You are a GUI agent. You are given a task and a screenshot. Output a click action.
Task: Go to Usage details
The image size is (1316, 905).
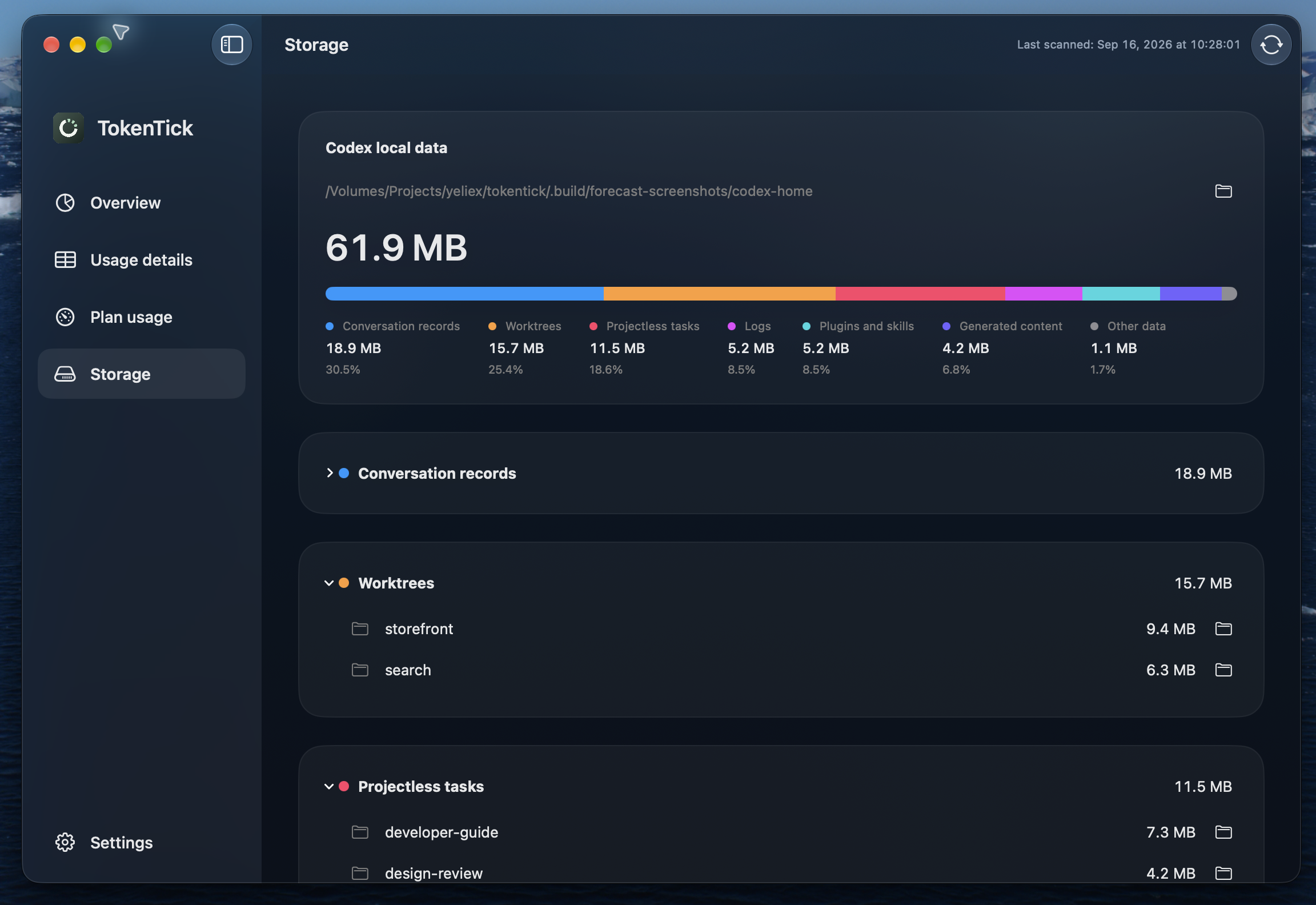pos(142,260)
